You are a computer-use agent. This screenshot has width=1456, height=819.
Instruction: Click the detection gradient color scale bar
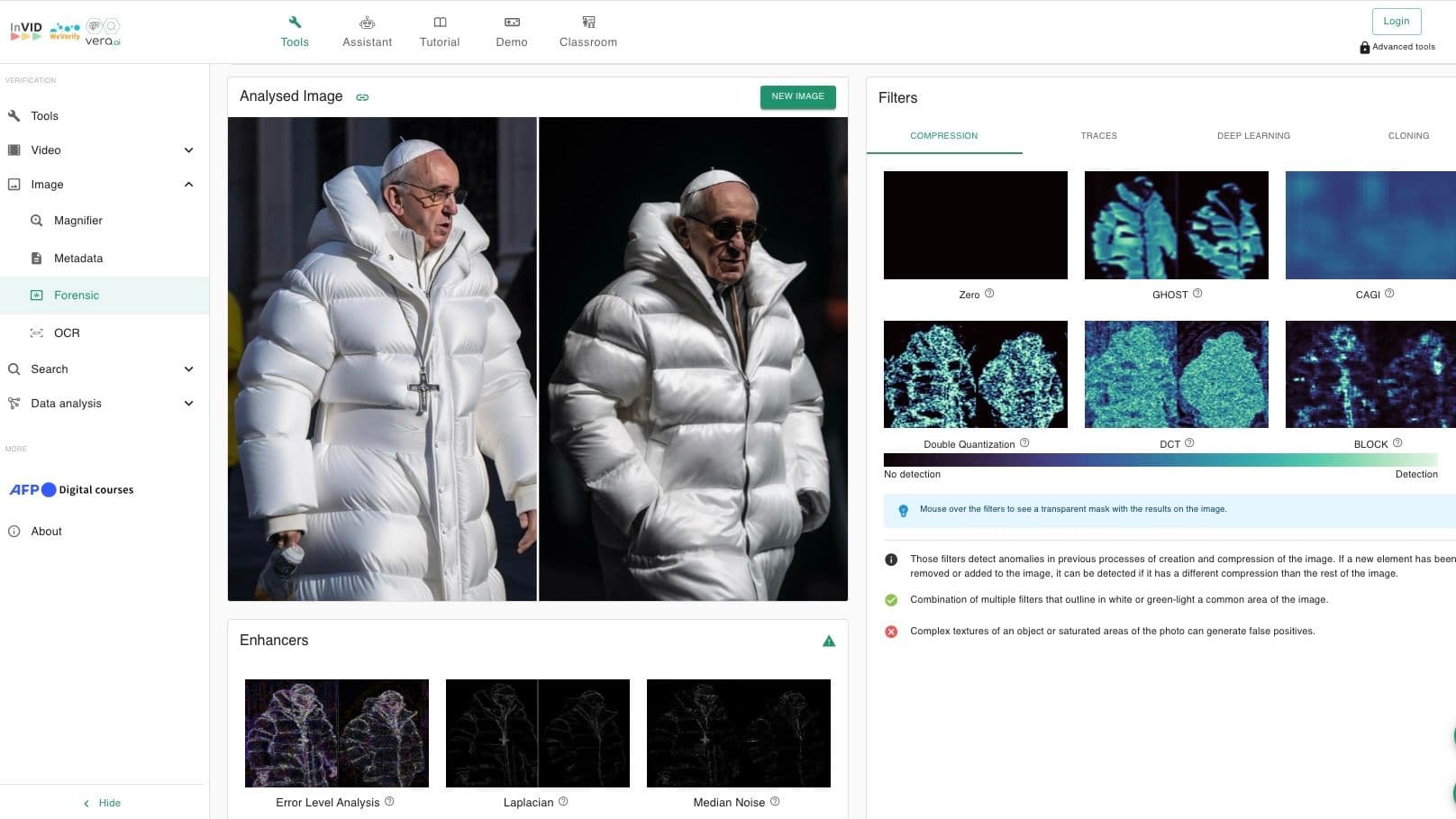[1160, 460]
